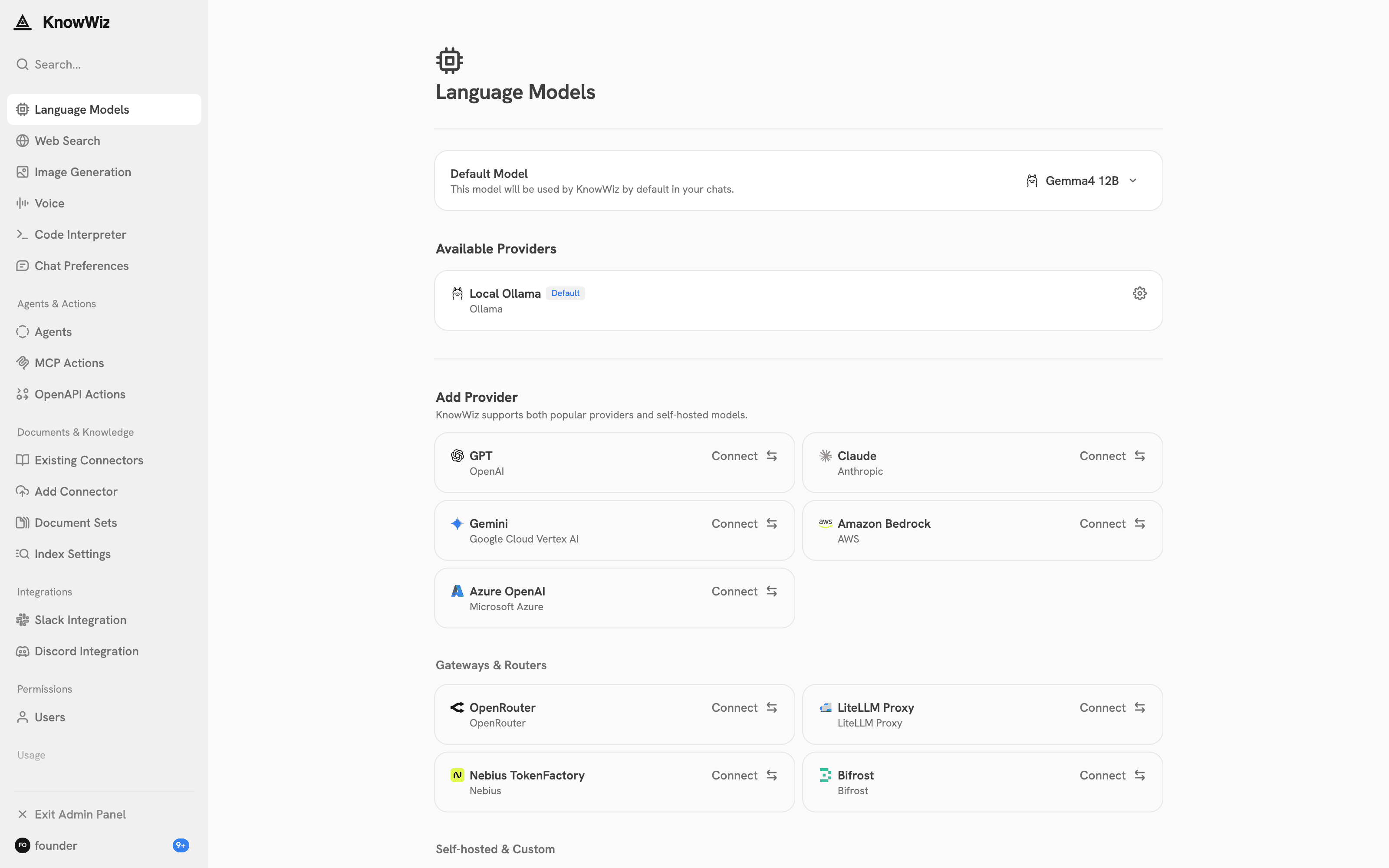Open Image Generation page
Viewport: 1389px width, 868px height.
(x=104, y=172)
